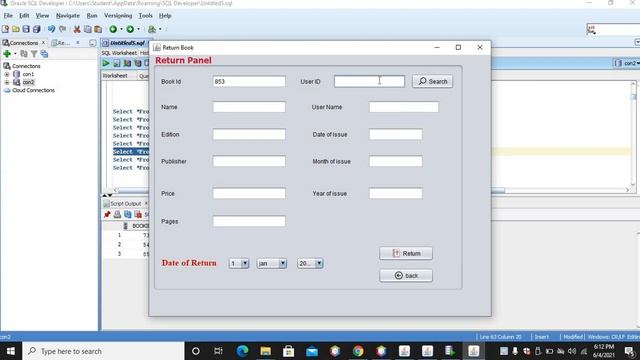Open Google Chrome from the taskbar

click(x=358, y=351)
